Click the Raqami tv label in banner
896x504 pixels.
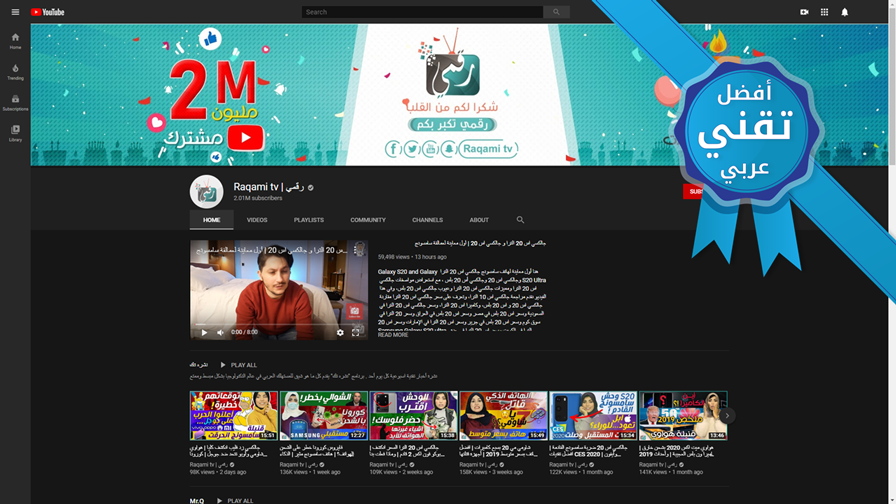tap(487, 149)
